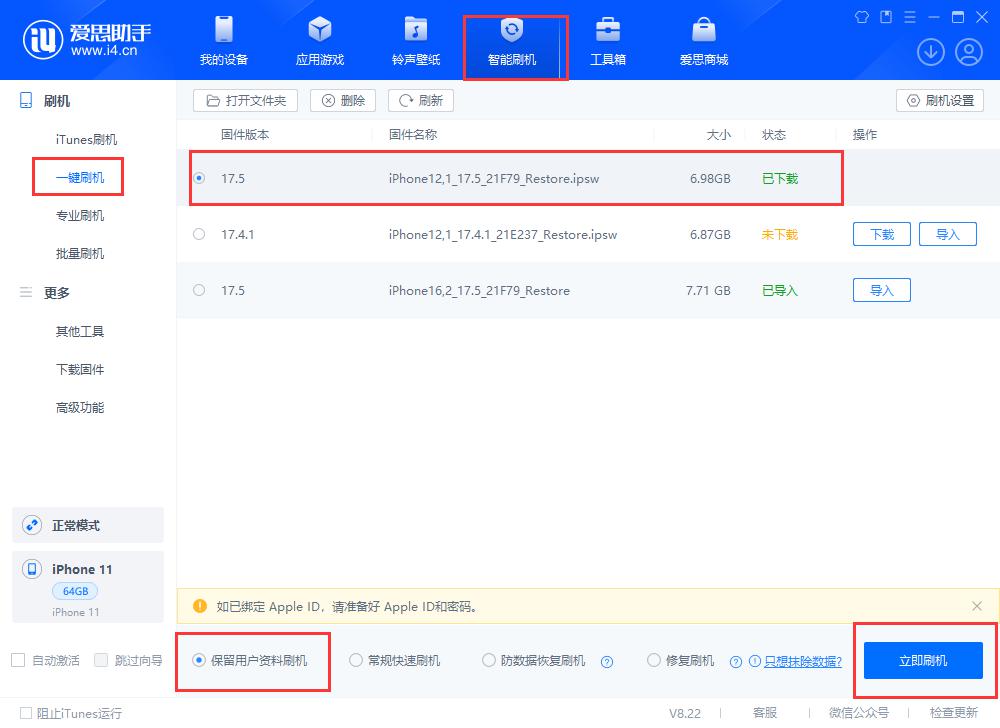Dismiss the Apple ID warning notice
Viewport: 1000px width, 728px height.
(x=977, y=606)
